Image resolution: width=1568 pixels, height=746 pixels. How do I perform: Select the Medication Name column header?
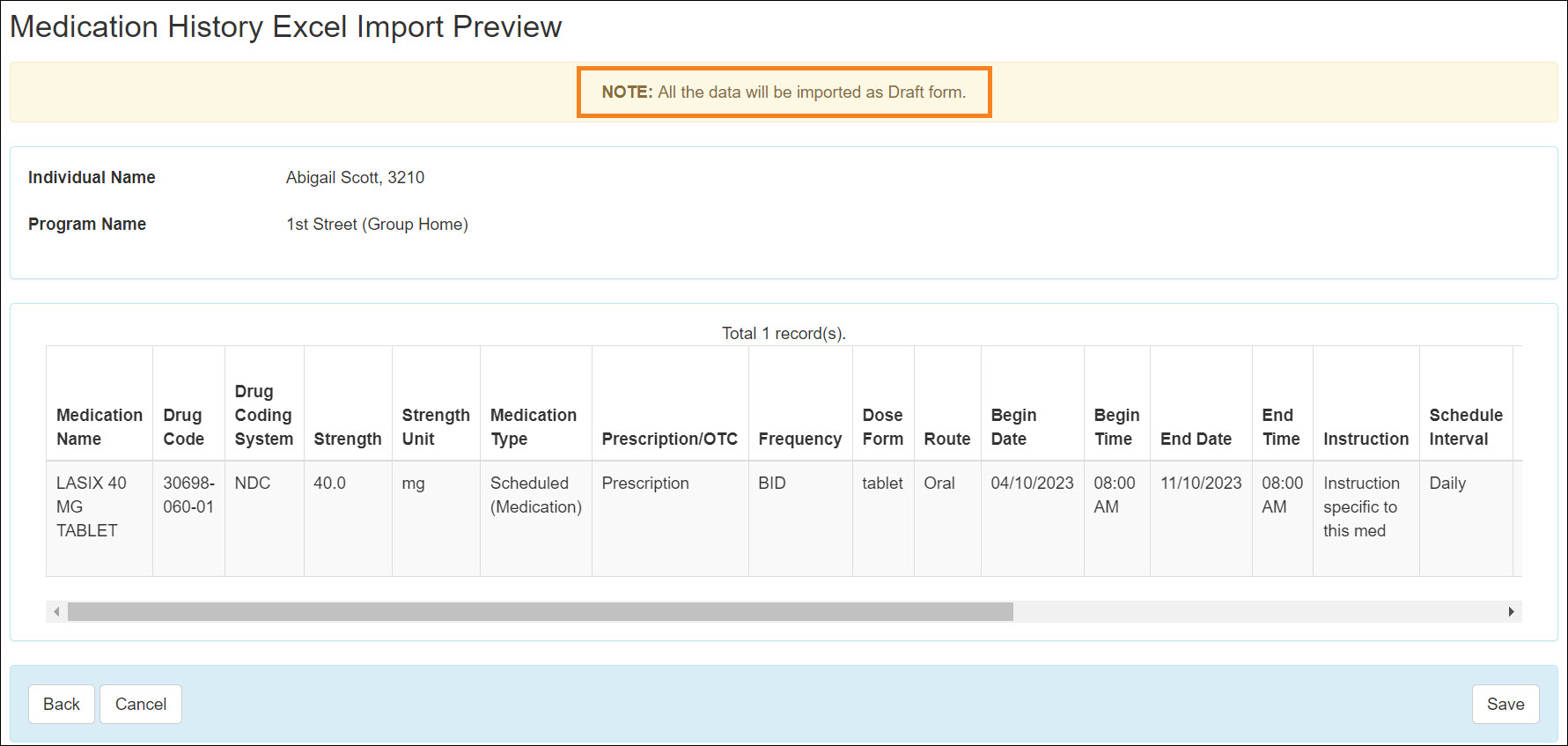click(x=99, y=426)
